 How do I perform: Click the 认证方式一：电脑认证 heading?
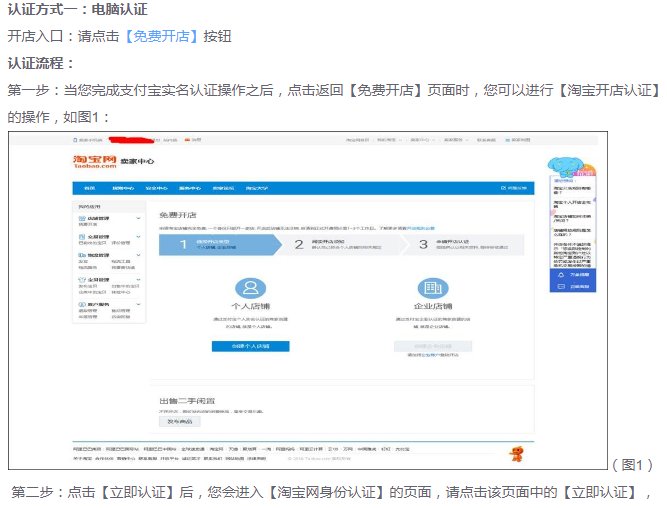click(x=78, y=9)
